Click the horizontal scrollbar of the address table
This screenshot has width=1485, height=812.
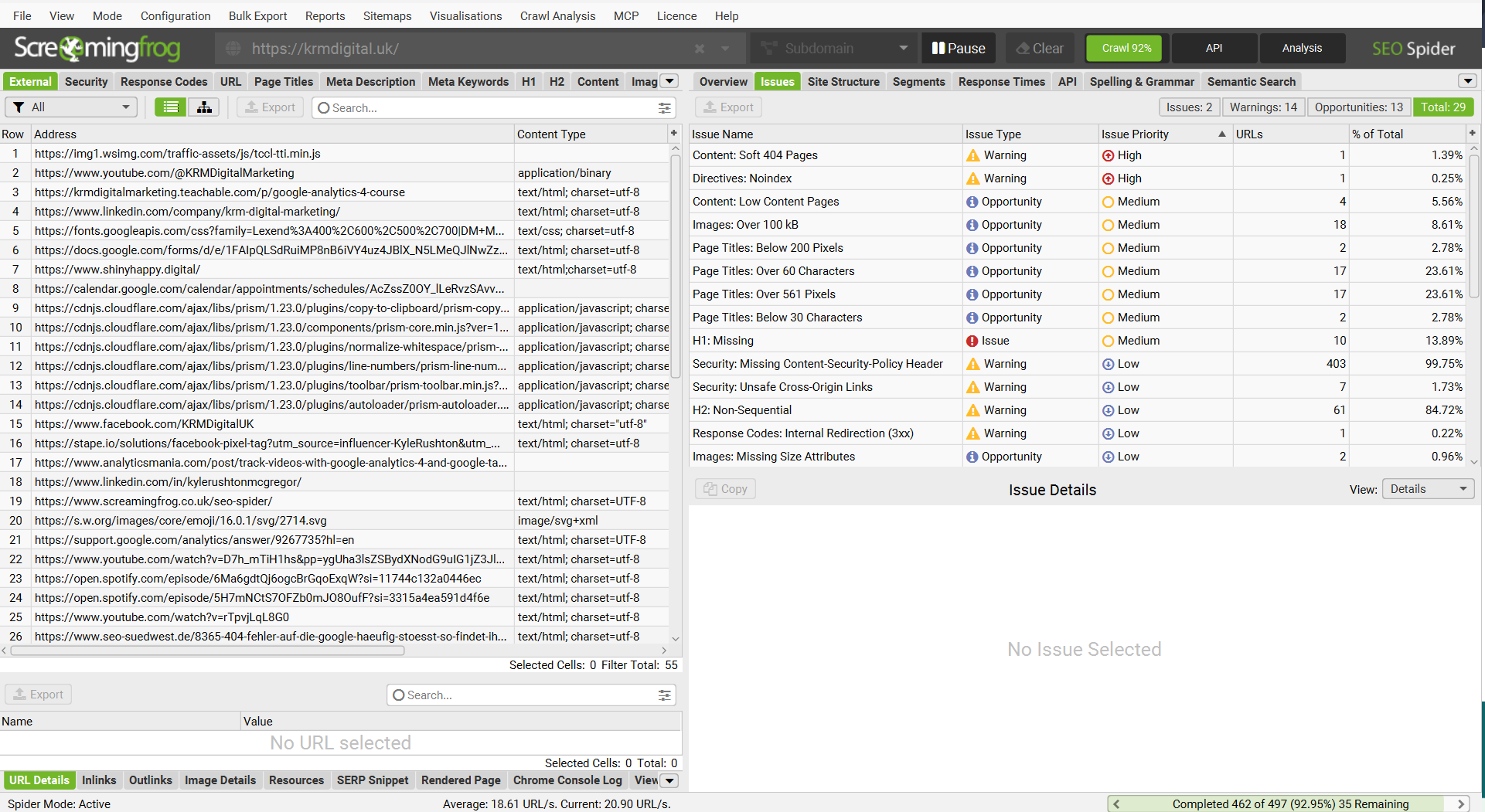207,651
